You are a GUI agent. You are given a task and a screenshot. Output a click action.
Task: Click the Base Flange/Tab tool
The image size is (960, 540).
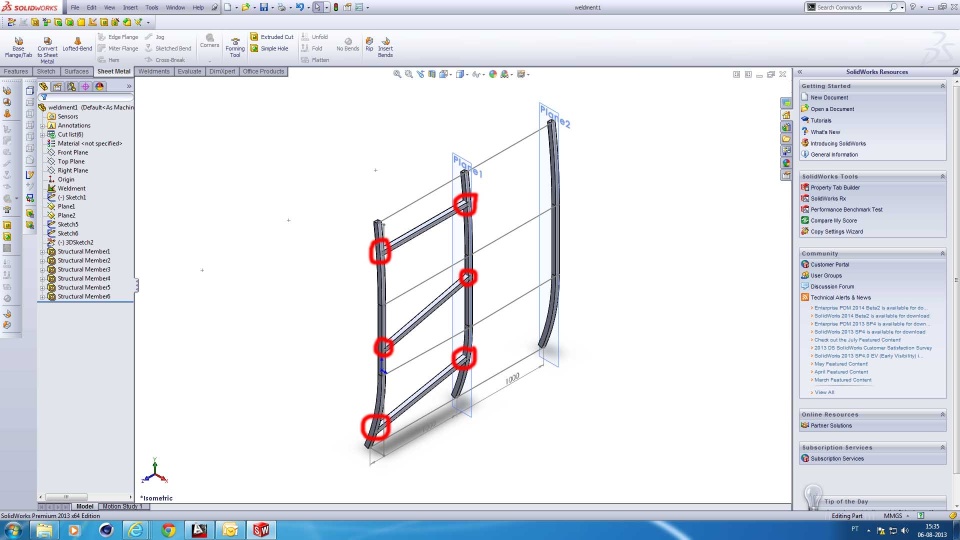(x=18, y=47)
